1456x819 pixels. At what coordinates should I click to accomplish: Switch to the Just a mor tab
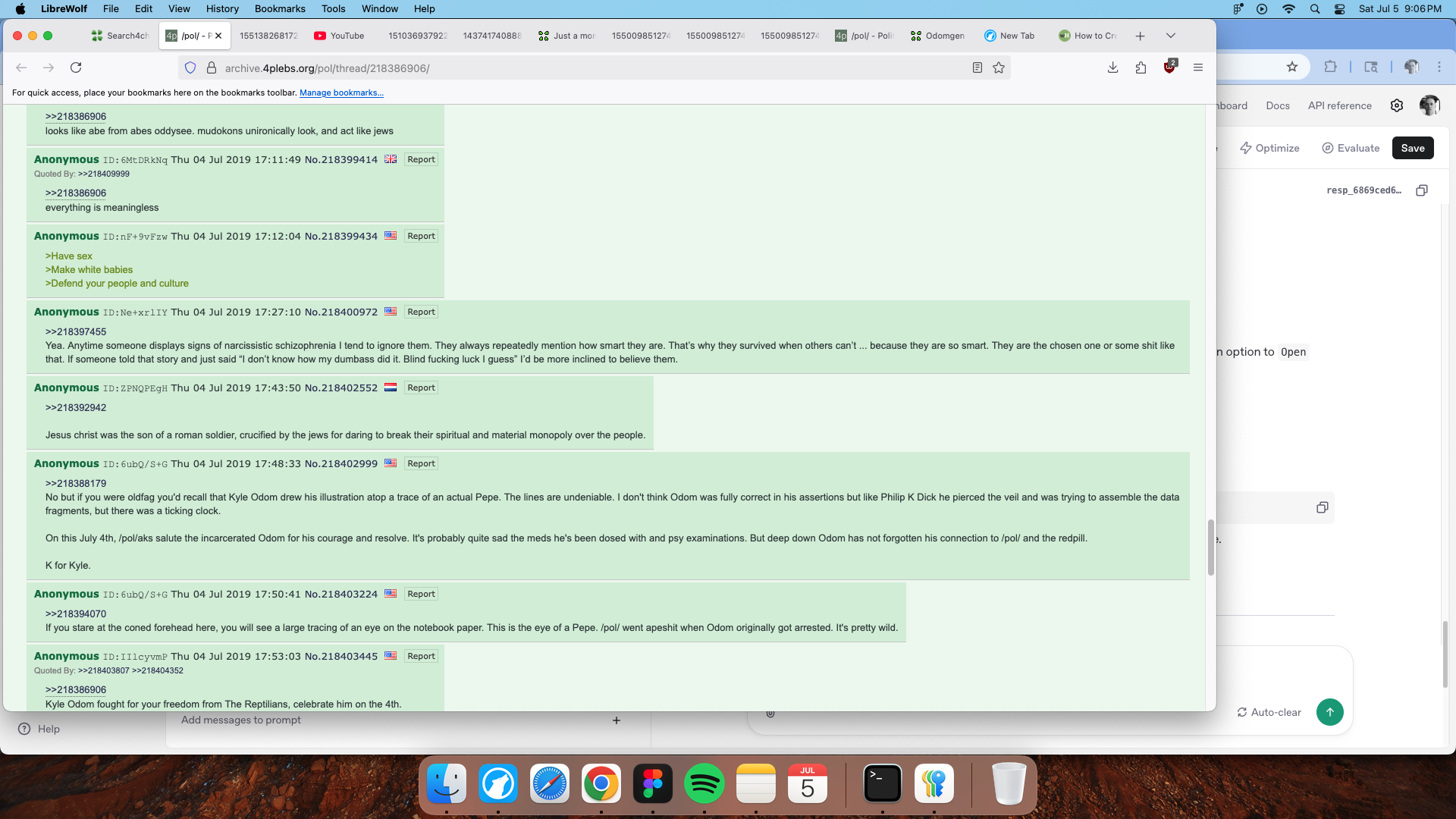pos(566,36)
